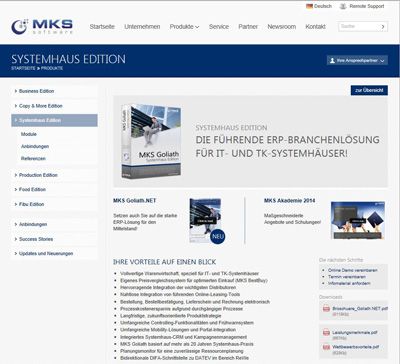Open the Anbindungen sub-item under Systemhaus Edition
Screen dimensions: 400x364
pyautogui.click(x=35, y=146)
